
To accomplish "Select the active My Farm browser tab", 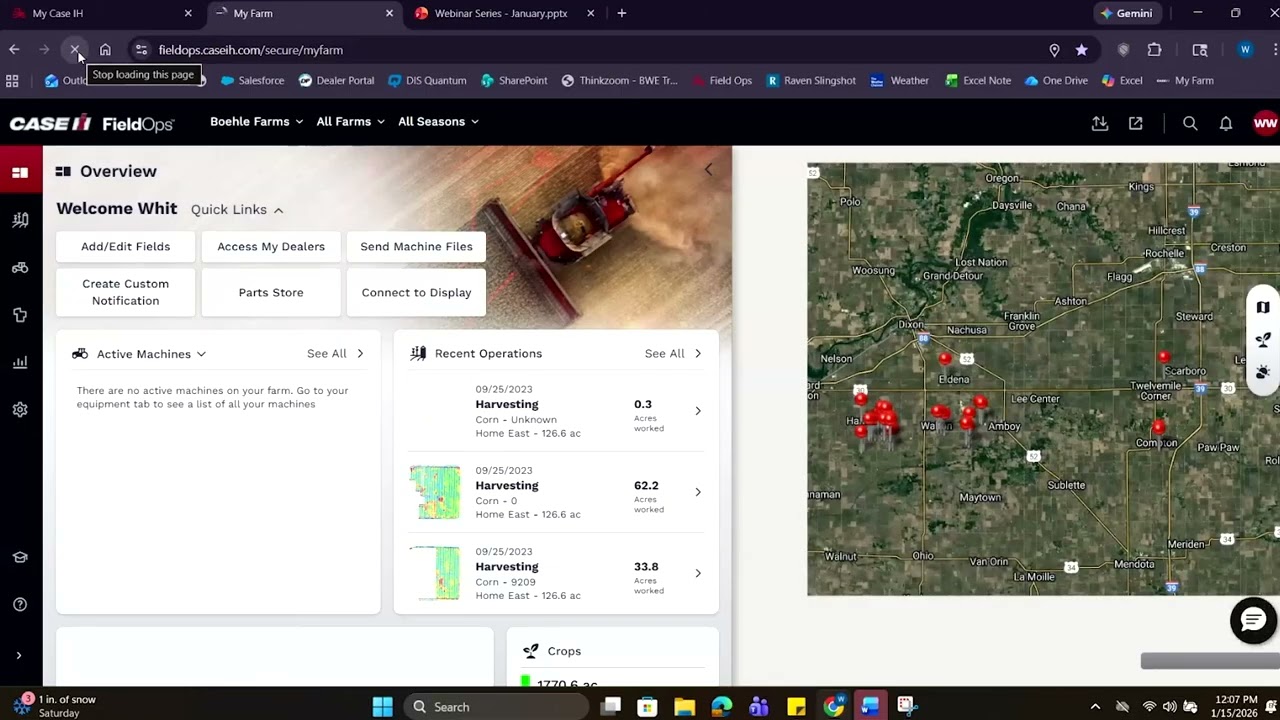I will [303, 14].
